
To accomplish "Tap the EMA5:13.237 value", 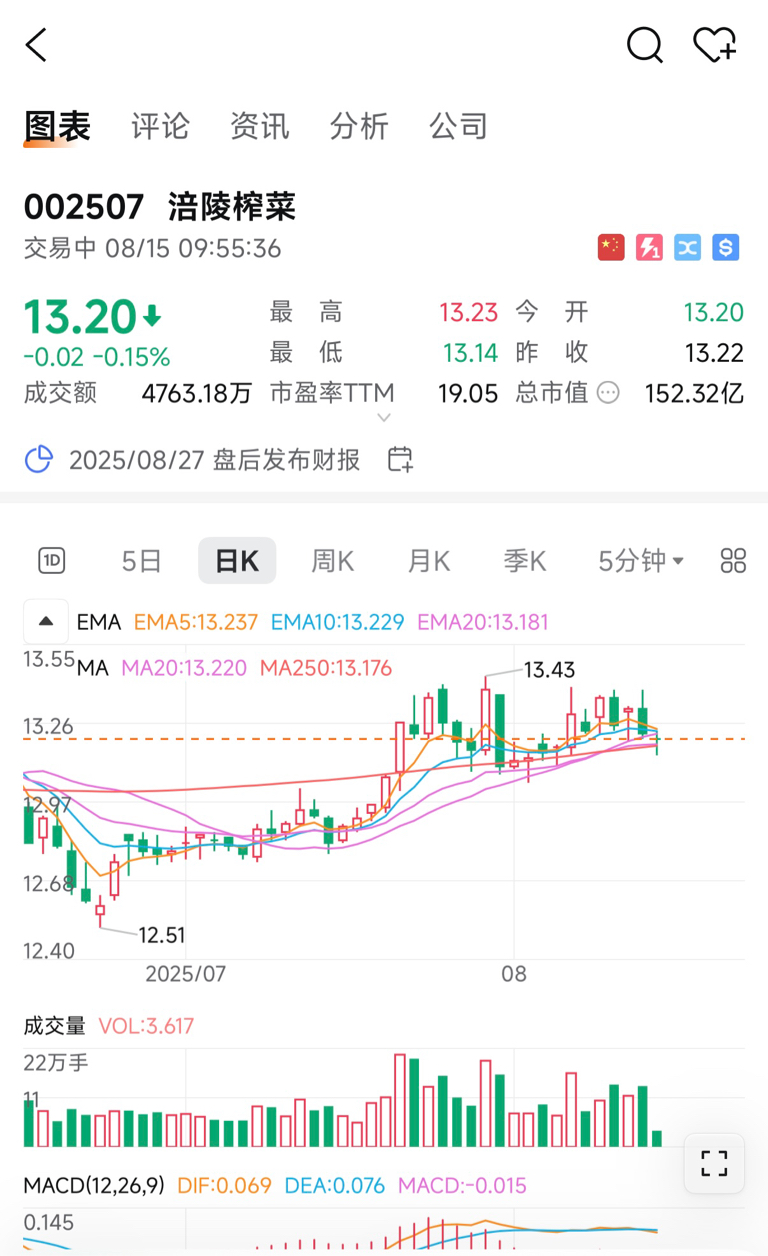I will (196, 622).
